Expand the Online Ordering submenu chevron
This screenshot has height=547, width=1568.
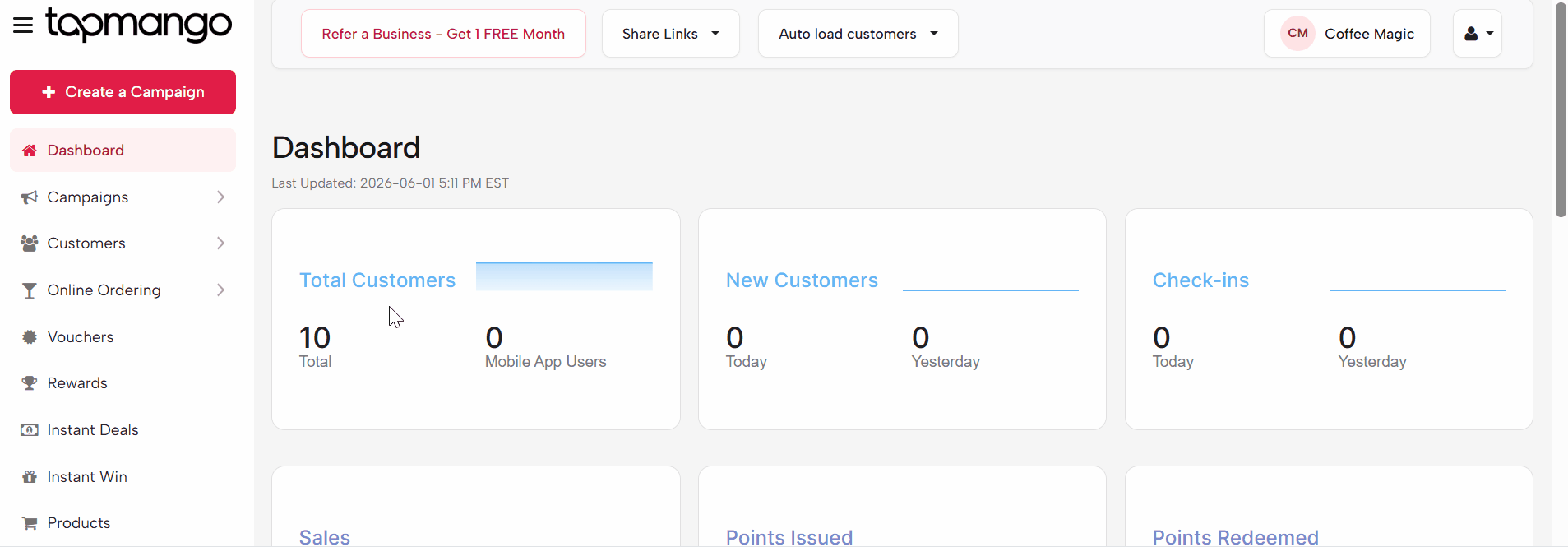coord(220,290)
